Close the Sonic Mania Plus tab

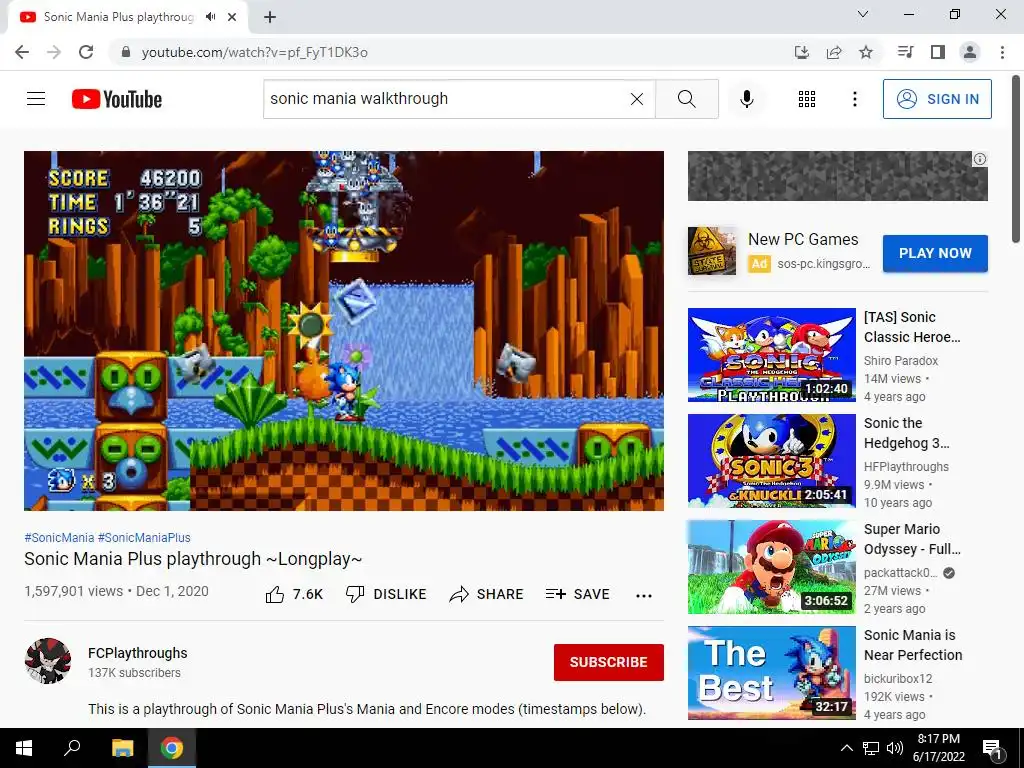tap(232, 17)
